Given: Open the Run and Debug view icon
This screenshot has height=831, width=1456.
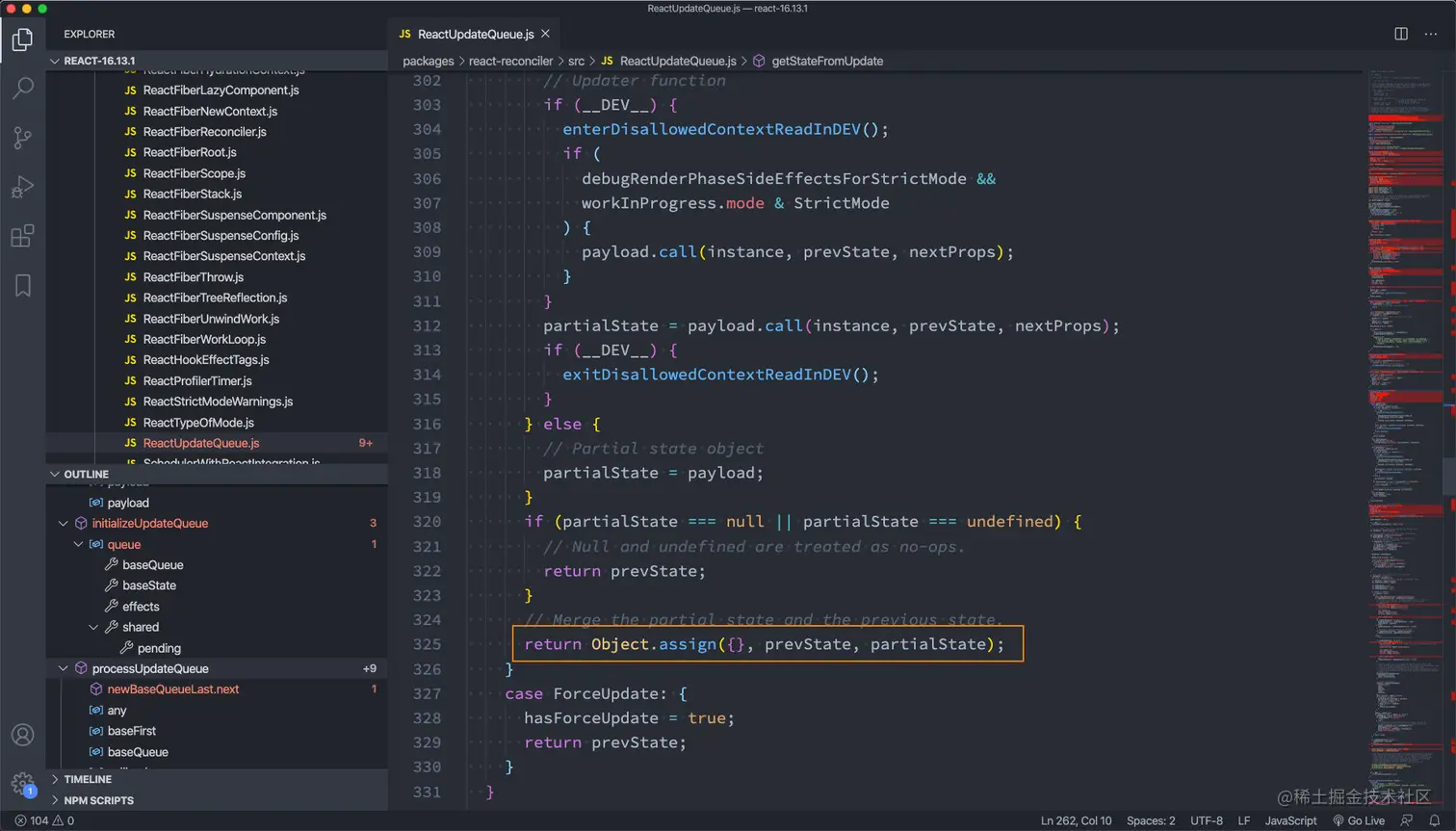Looking at the screenshot, I should (22, 187).
